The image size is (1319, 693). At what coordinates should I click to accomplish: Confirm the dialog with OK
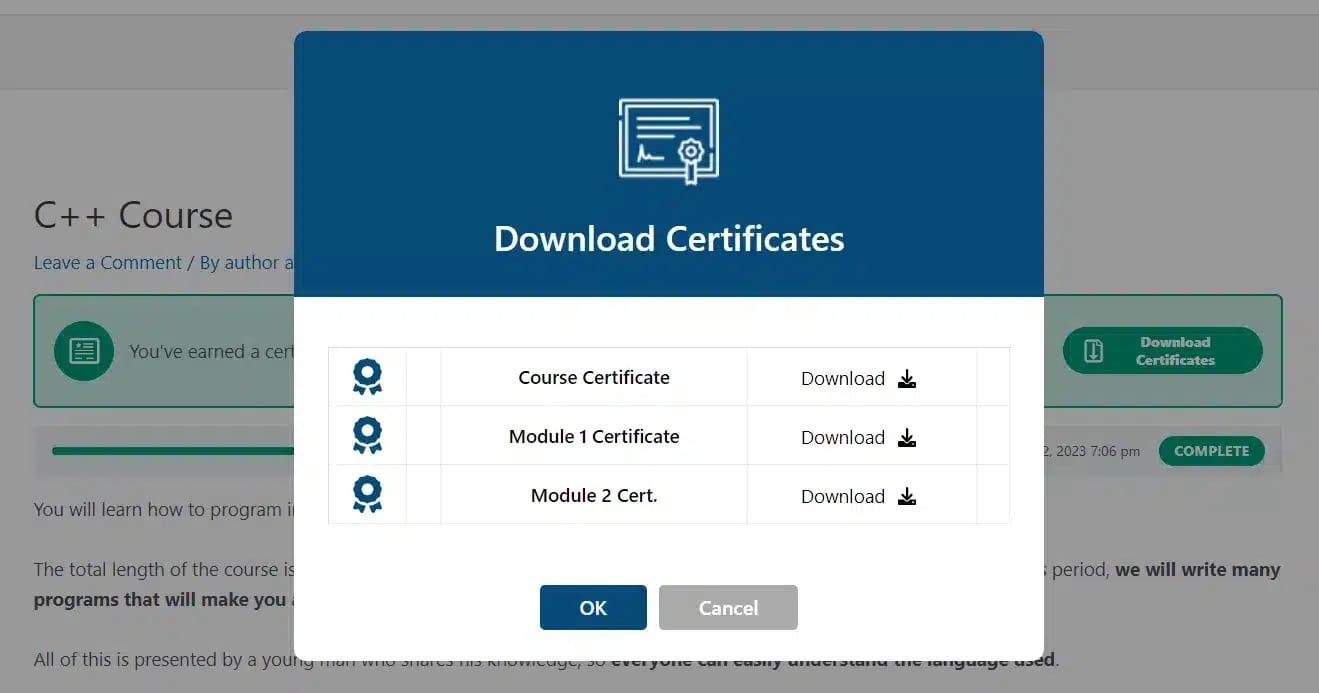click(593, 607)
